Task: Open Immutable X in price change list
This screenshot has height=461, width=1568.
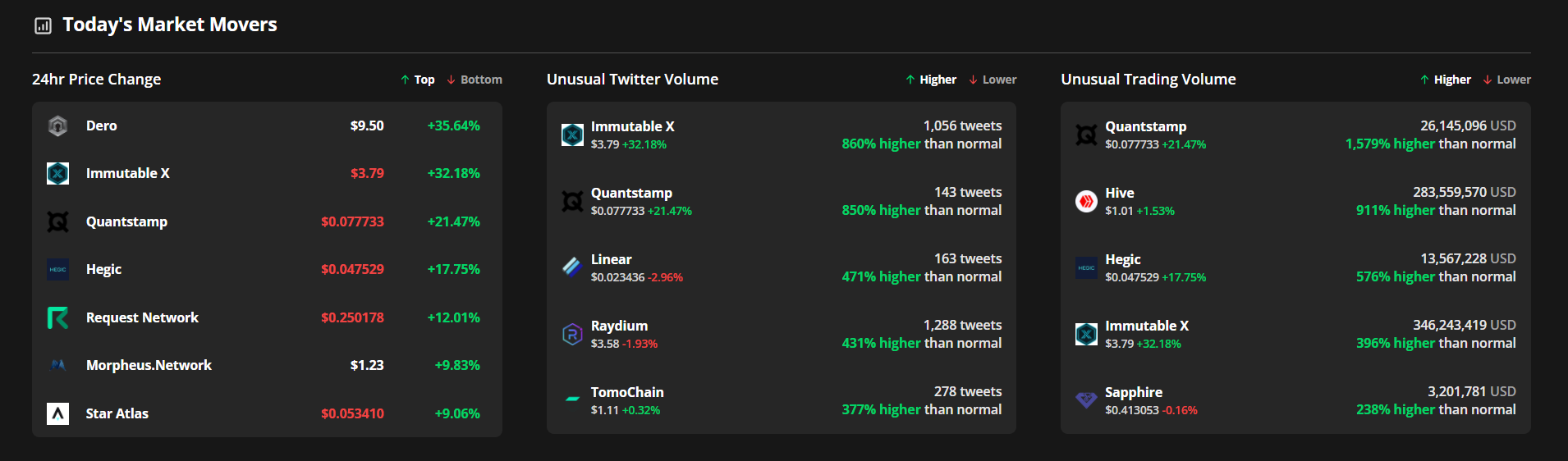Action: tap(128, 173)
